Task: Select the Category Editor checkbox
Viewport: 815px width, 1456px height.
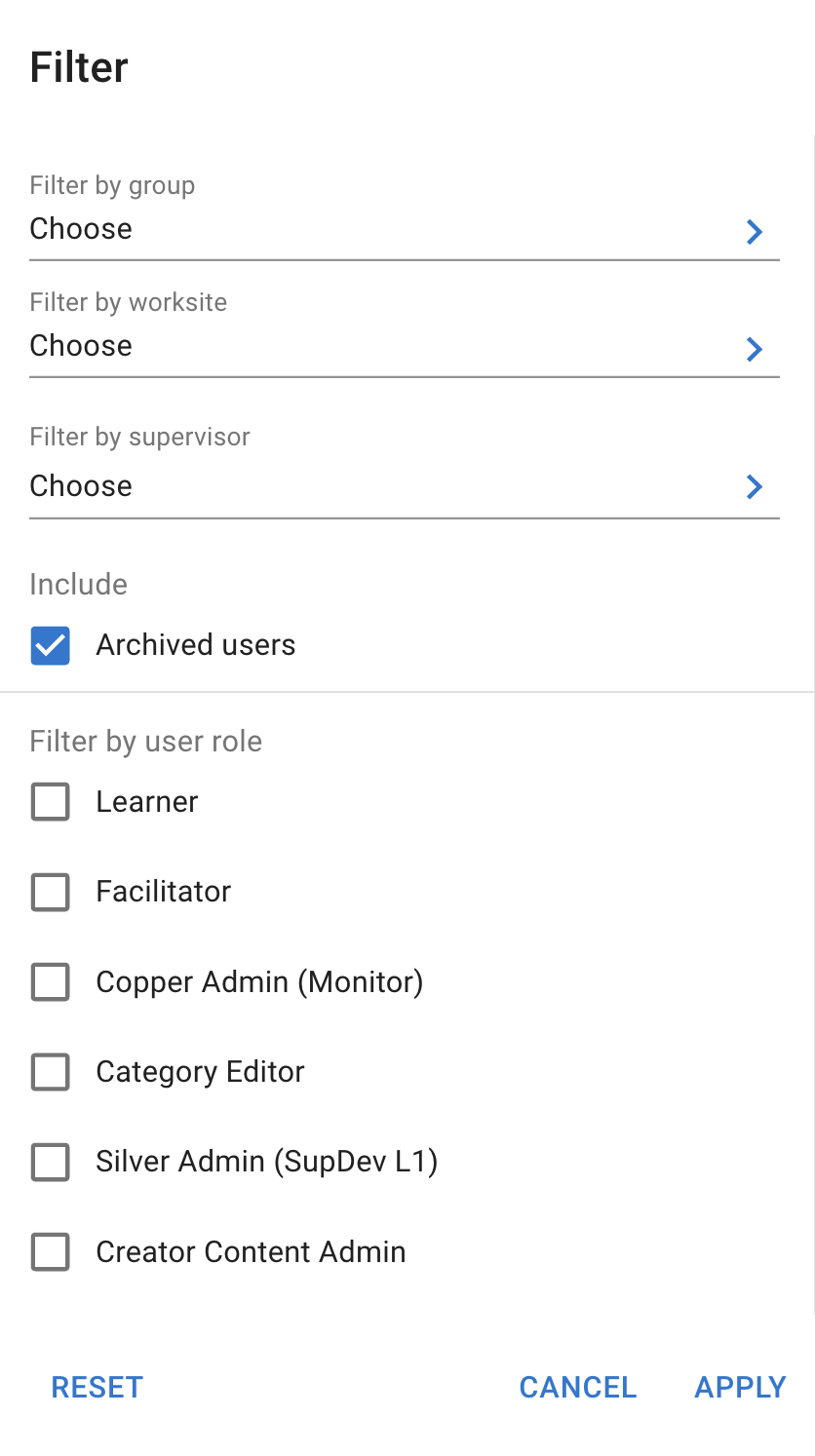Action: coord(50,1072)
